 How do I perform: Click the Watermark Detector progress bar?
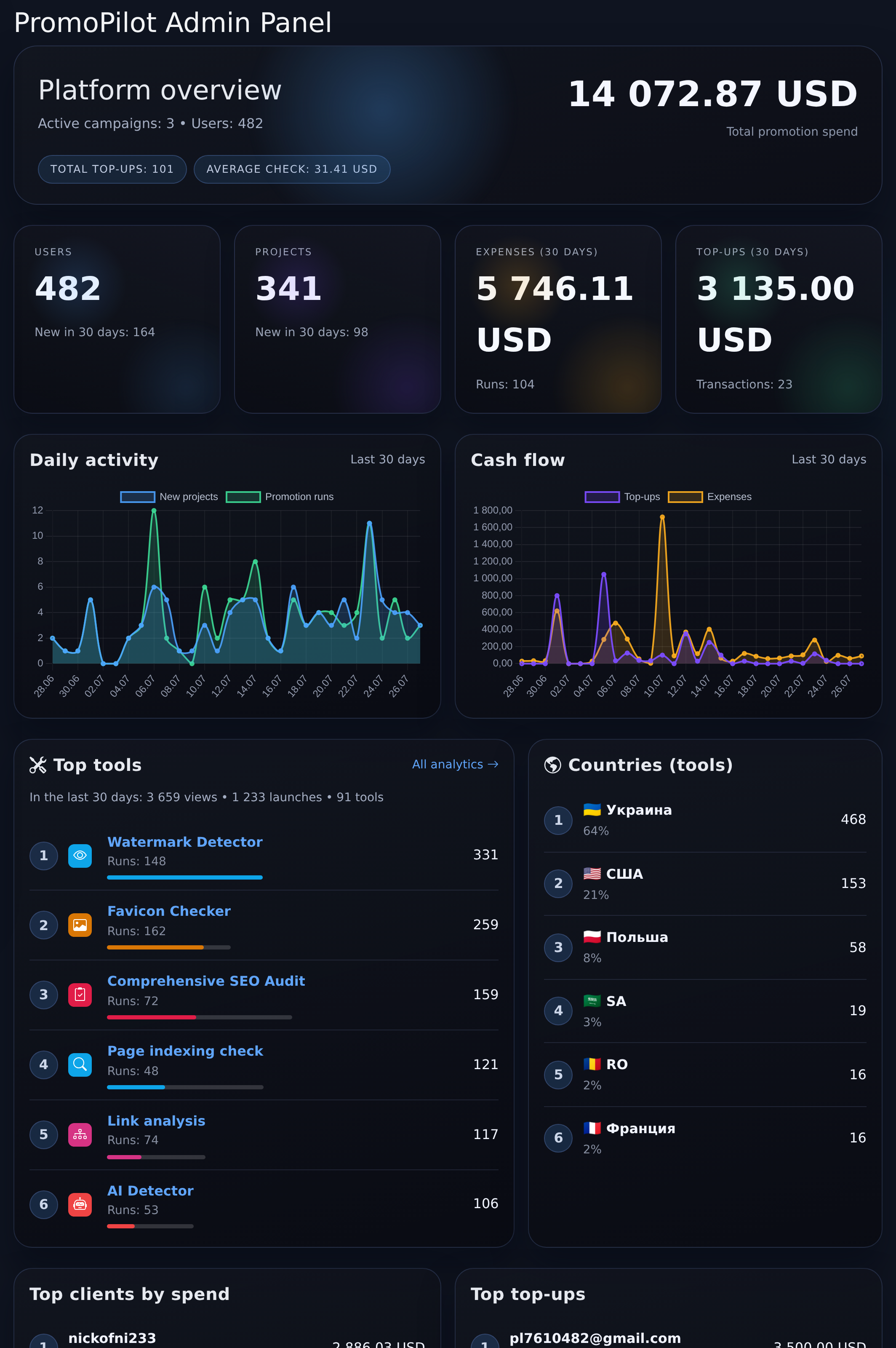184,877
